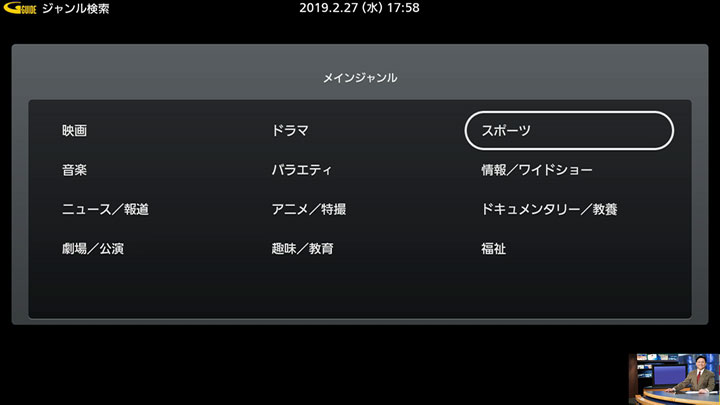Click the メインジャンル panel heading

tap(360, 78)
